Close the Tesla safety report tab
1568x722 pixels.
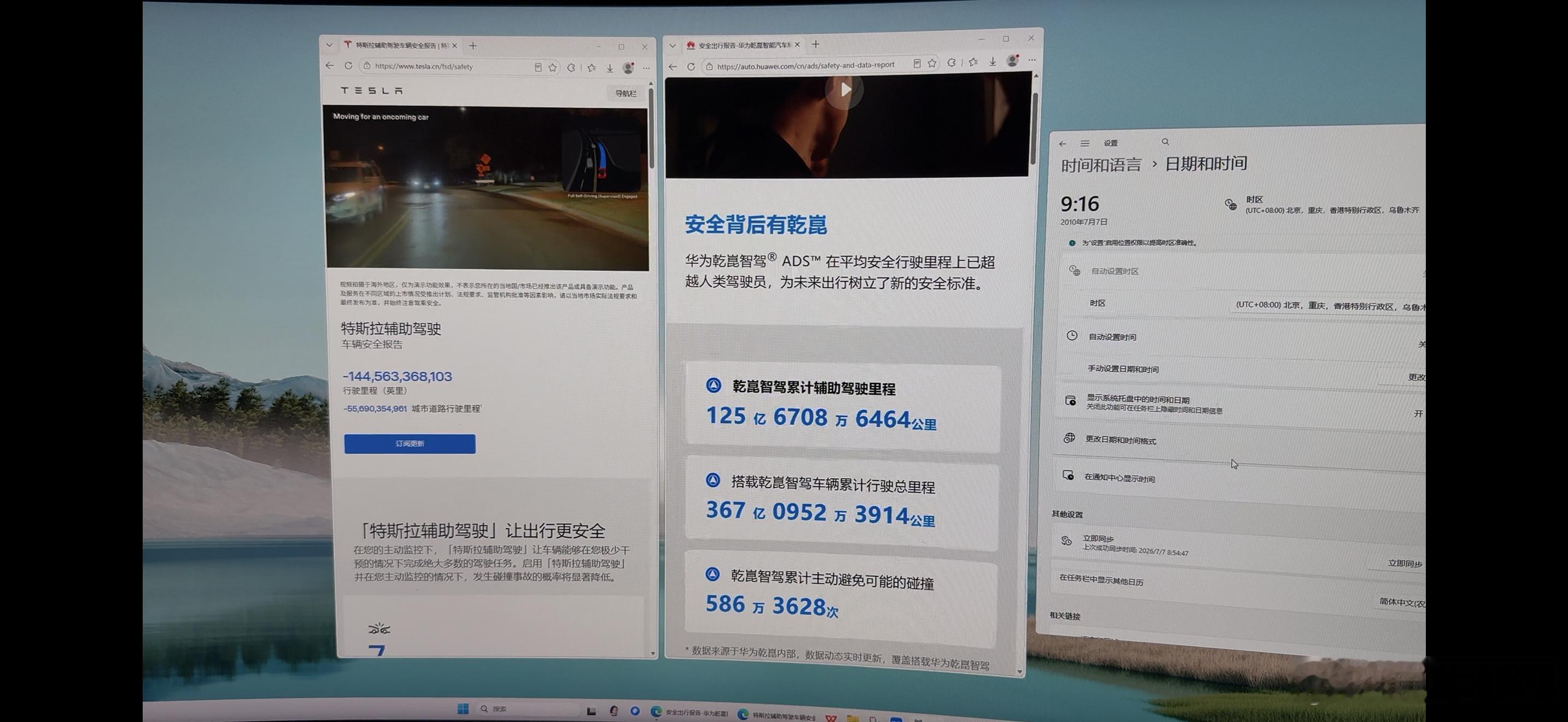(x=454, y=45)
